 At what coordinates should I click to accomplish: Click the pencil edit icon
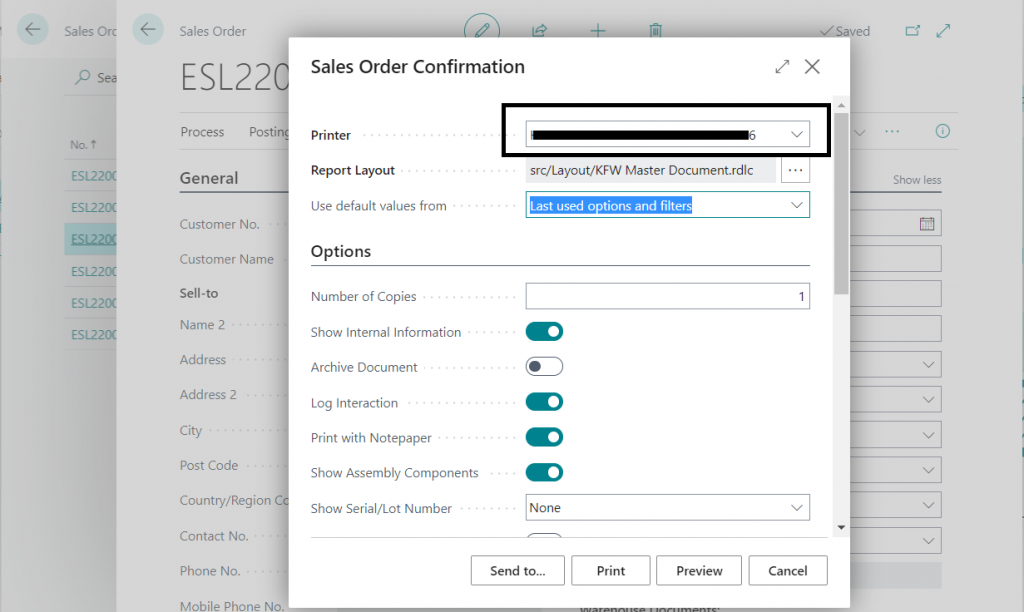point(482,30)
